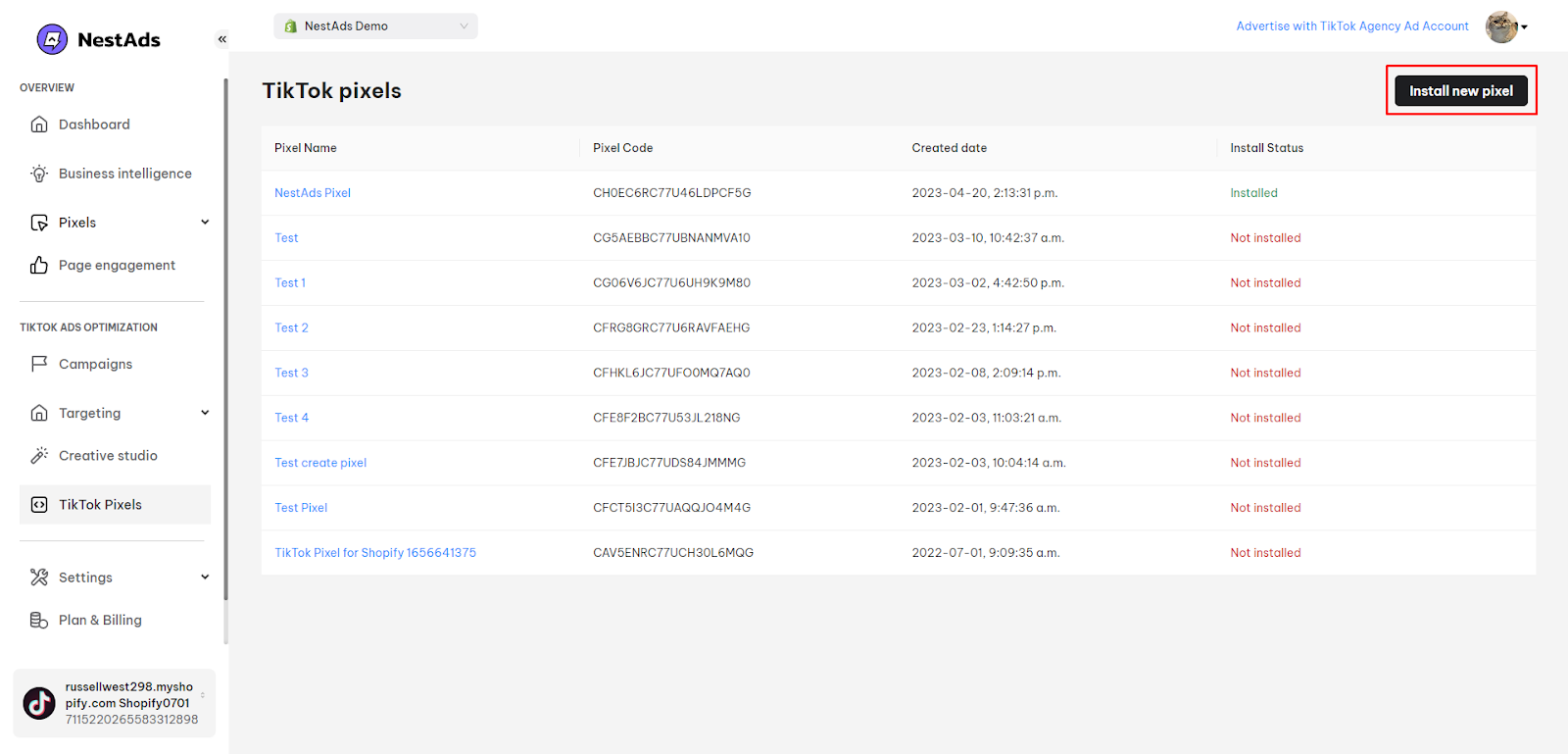
Task: Click the Dashboard home icon
Action: coord(39,125)
